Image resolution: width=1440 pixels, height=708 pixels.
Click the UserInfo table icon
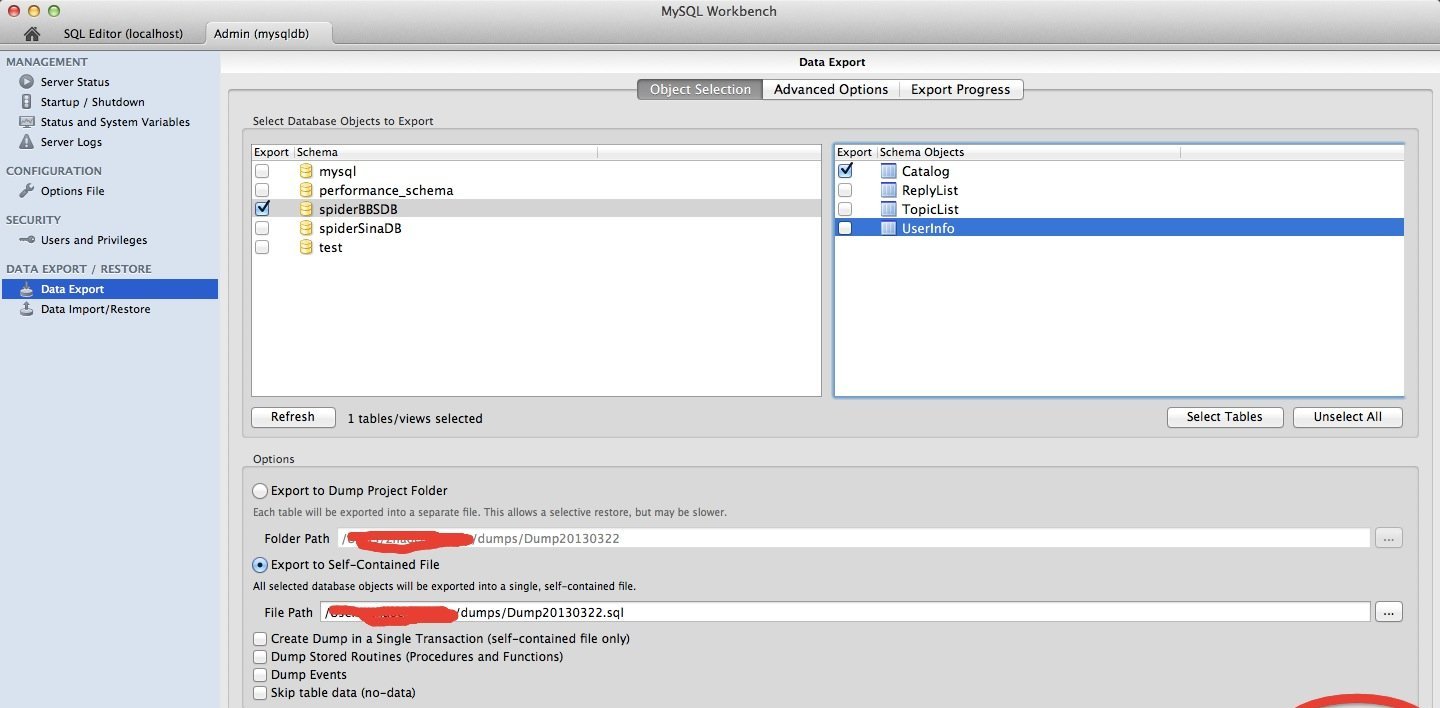click(x=889, y=228)
